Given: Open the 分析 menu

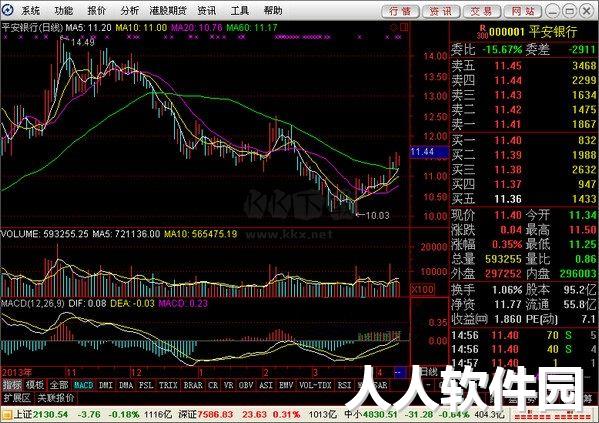Looking at the screenshot, I should tap(130, 11).
